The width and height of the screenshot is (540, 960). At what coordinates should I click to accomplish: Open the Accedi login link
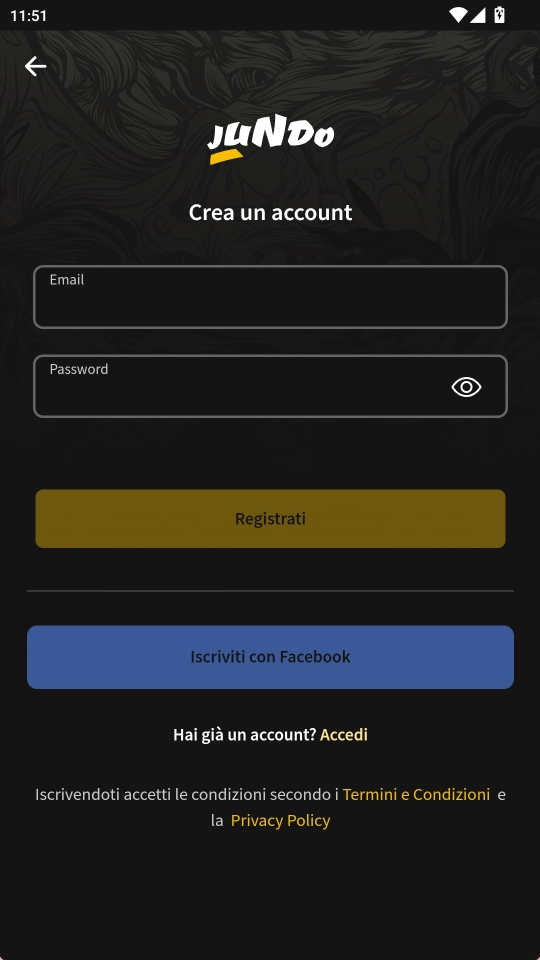click(x=344, y=734)
